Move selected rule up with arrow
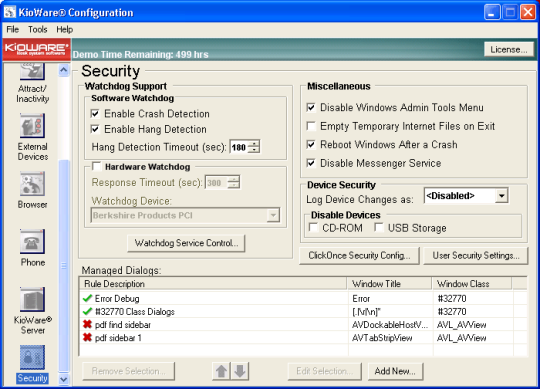 [x=221, y=371]
